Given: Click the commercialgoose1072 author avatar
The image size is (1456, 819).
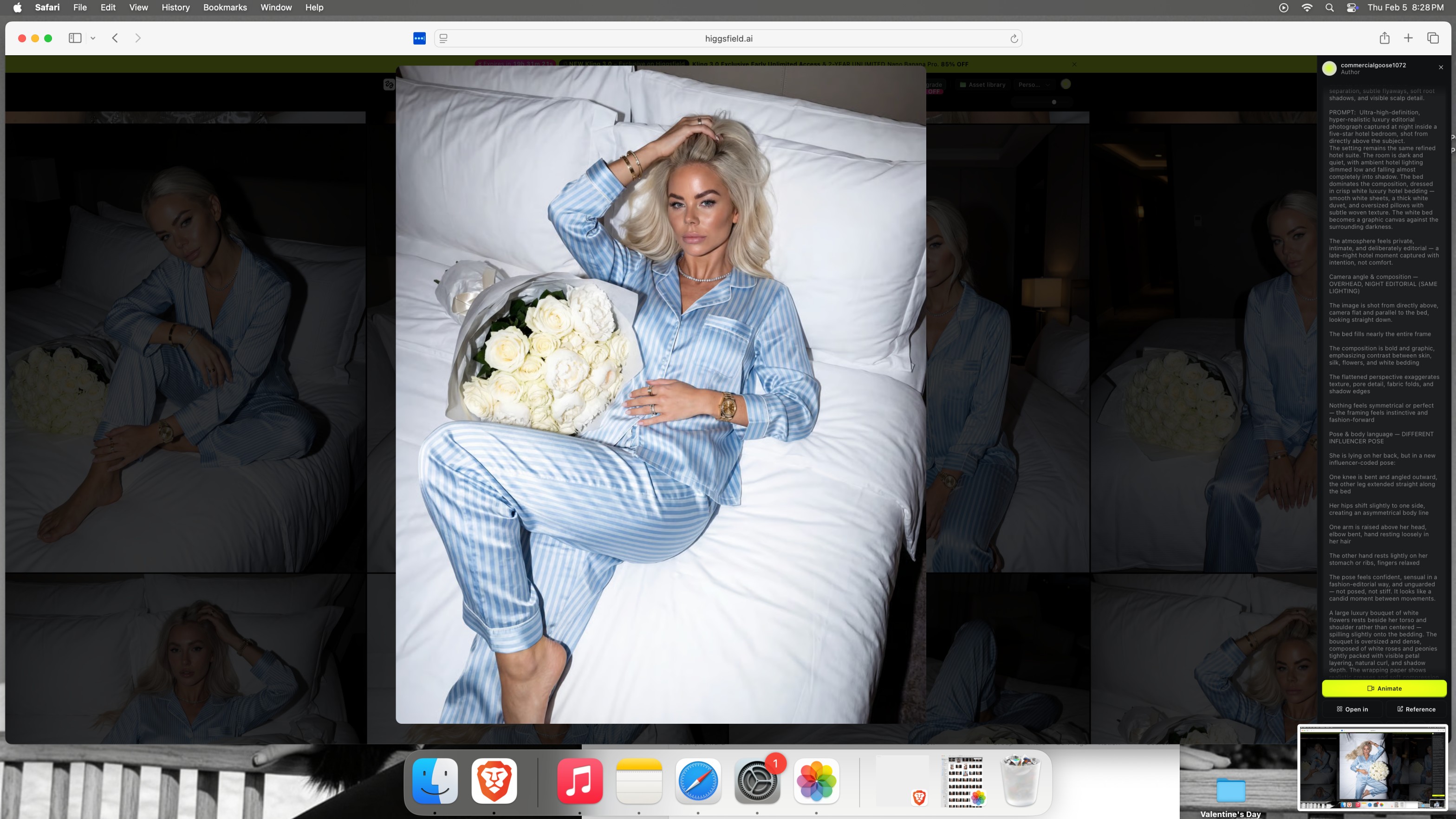Looking at the screenshot, I should click(1329, 68).
